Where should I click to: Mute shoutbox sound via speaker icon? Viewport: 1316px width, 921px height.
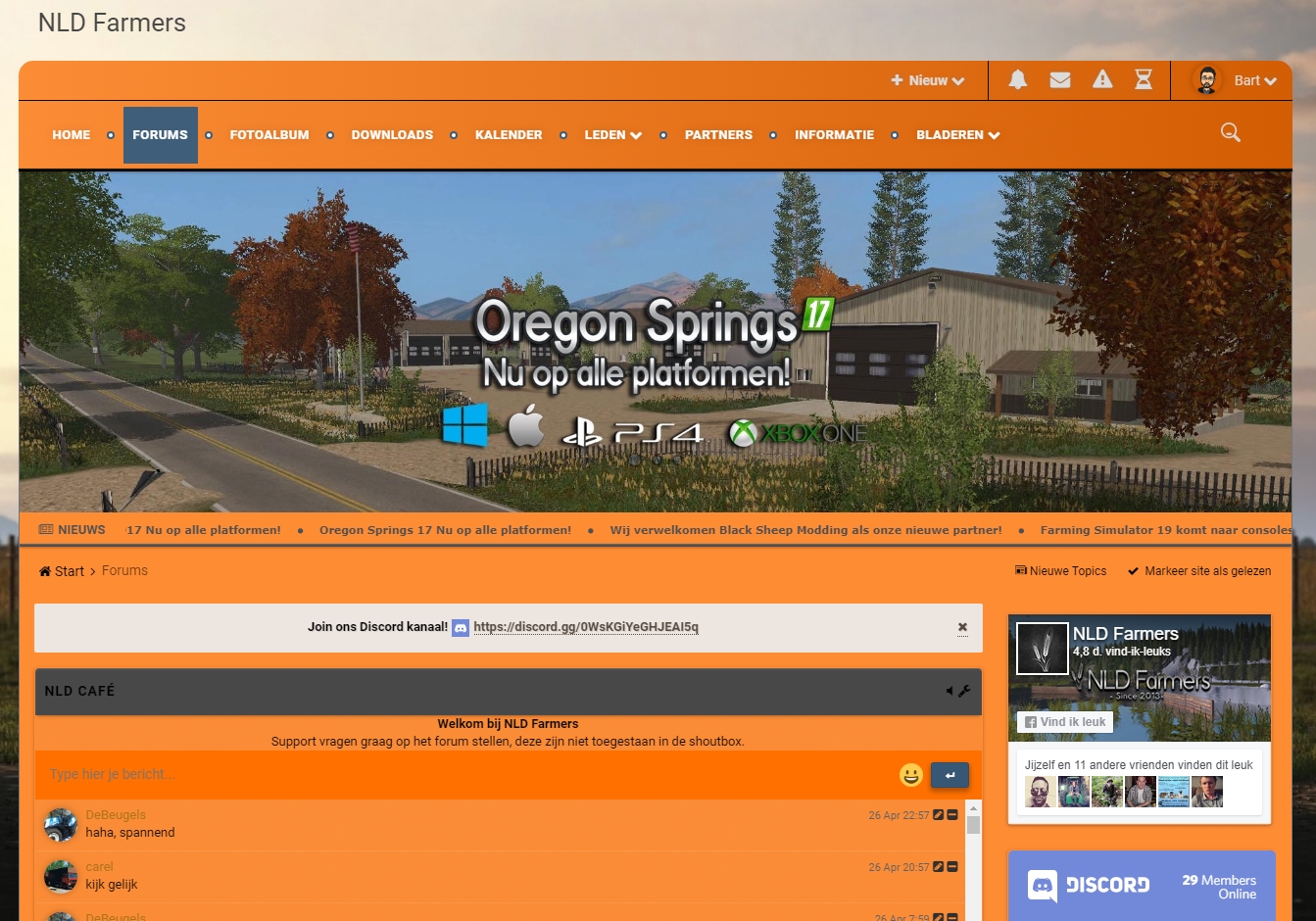click(x=950, y=691)
